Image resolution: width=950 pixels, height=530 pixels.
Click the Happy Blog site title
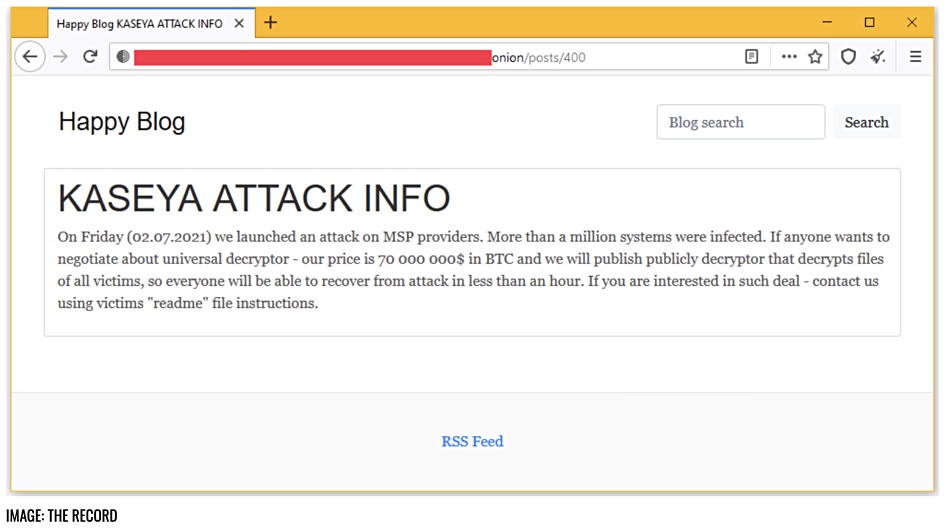[x=122, y=122]
